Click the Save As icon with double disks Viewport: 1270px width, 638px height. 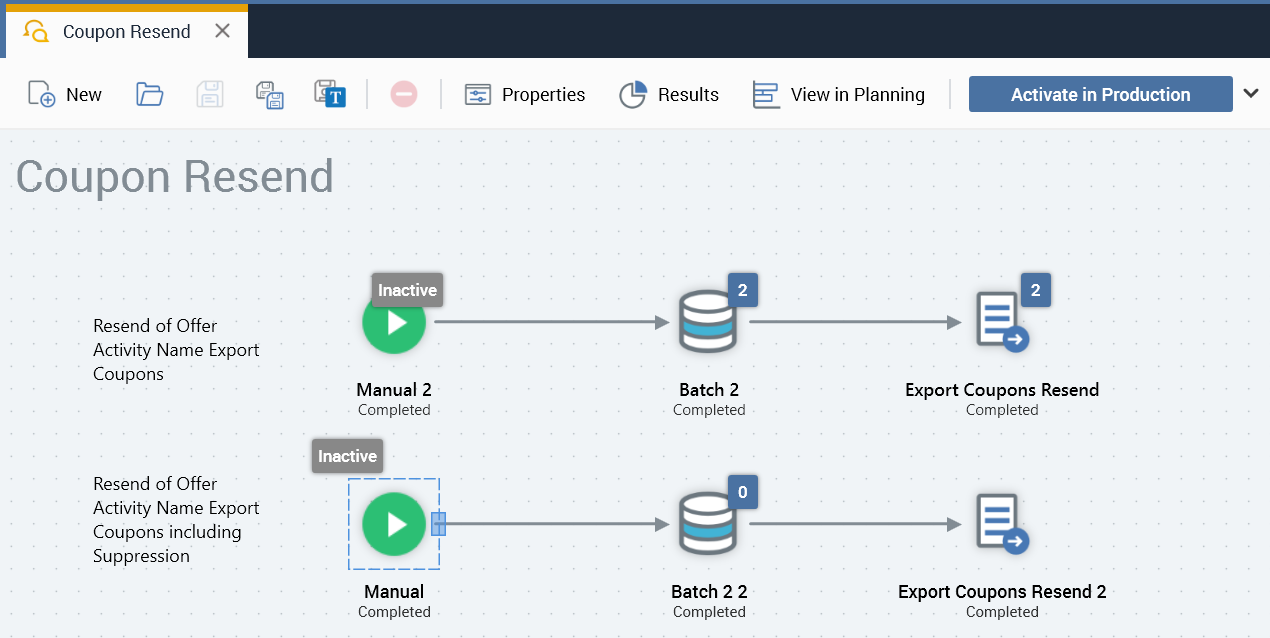click(x=270, y=95)
